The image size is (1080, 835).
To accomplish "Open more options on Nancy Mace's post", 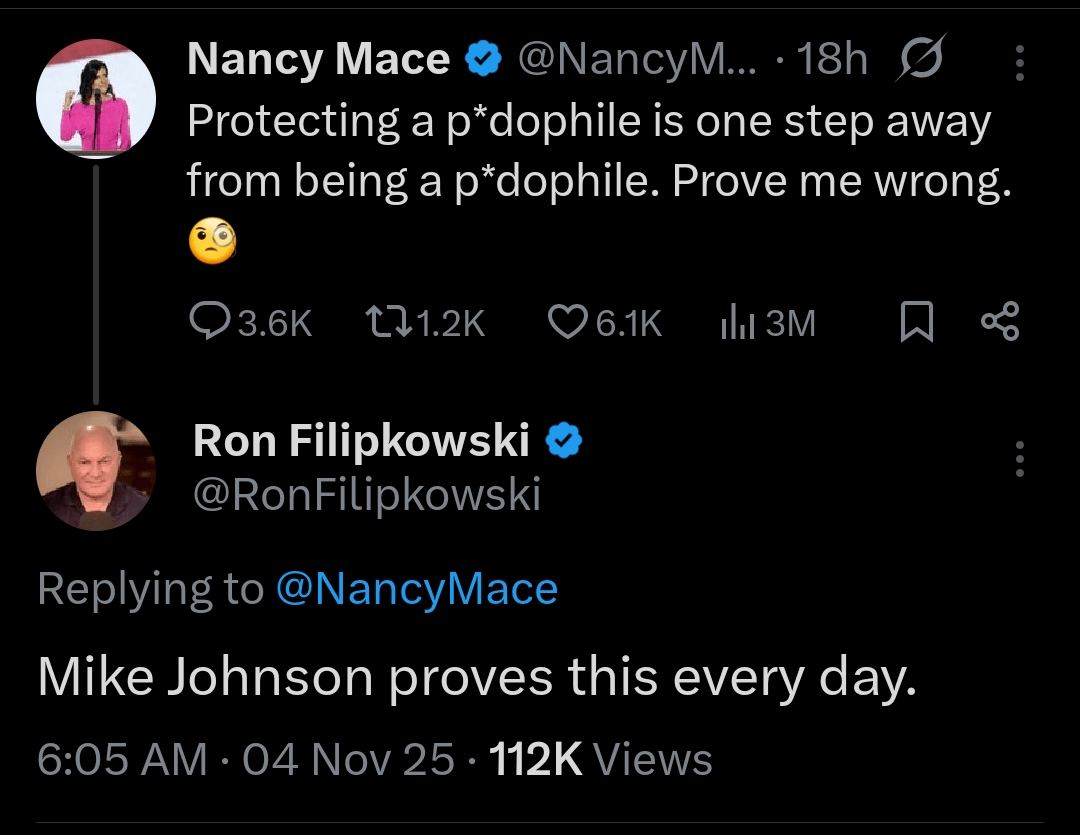I will tap(1020, 63).
